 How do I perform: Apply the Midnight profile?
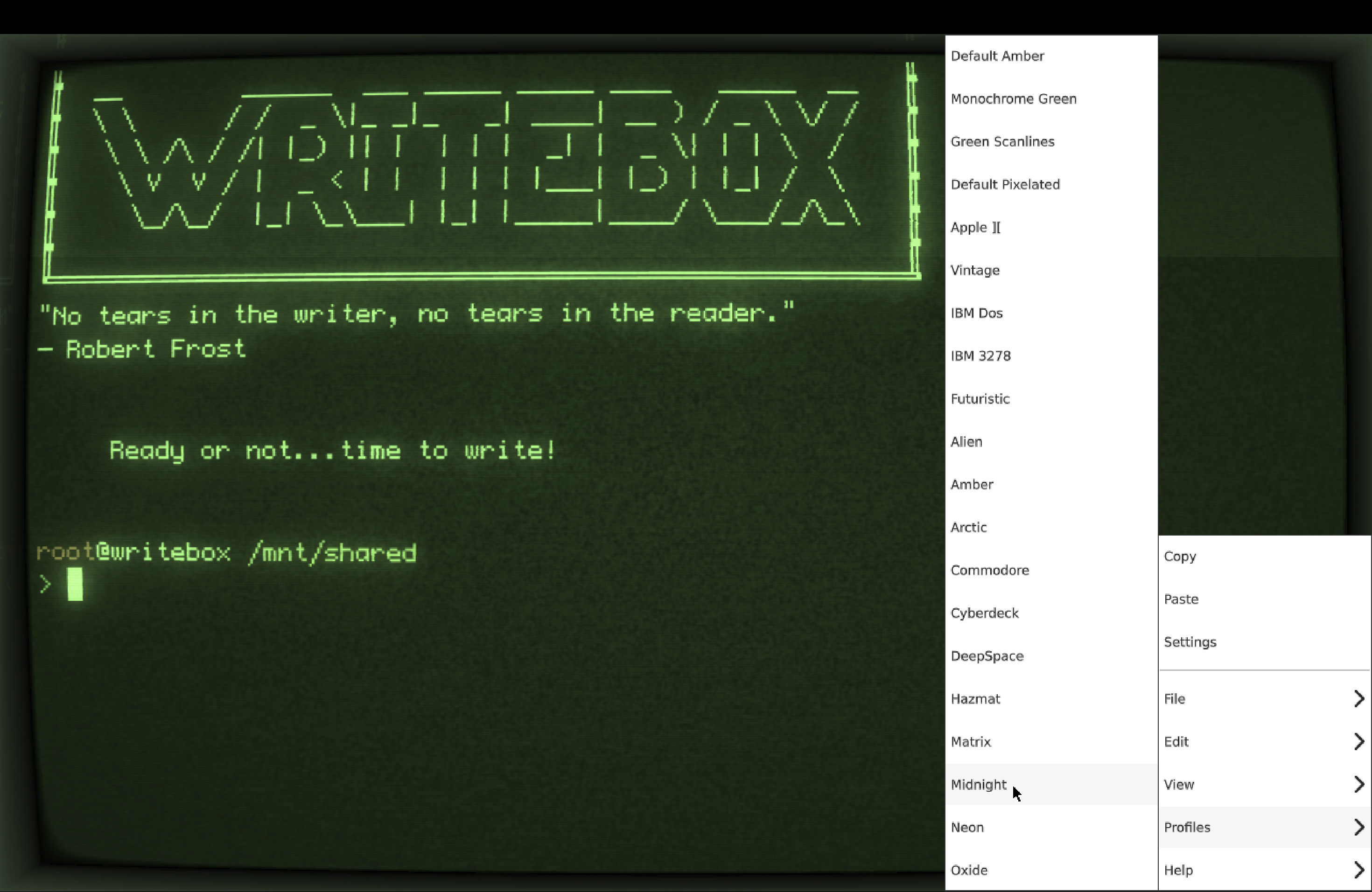[1051, 784]
